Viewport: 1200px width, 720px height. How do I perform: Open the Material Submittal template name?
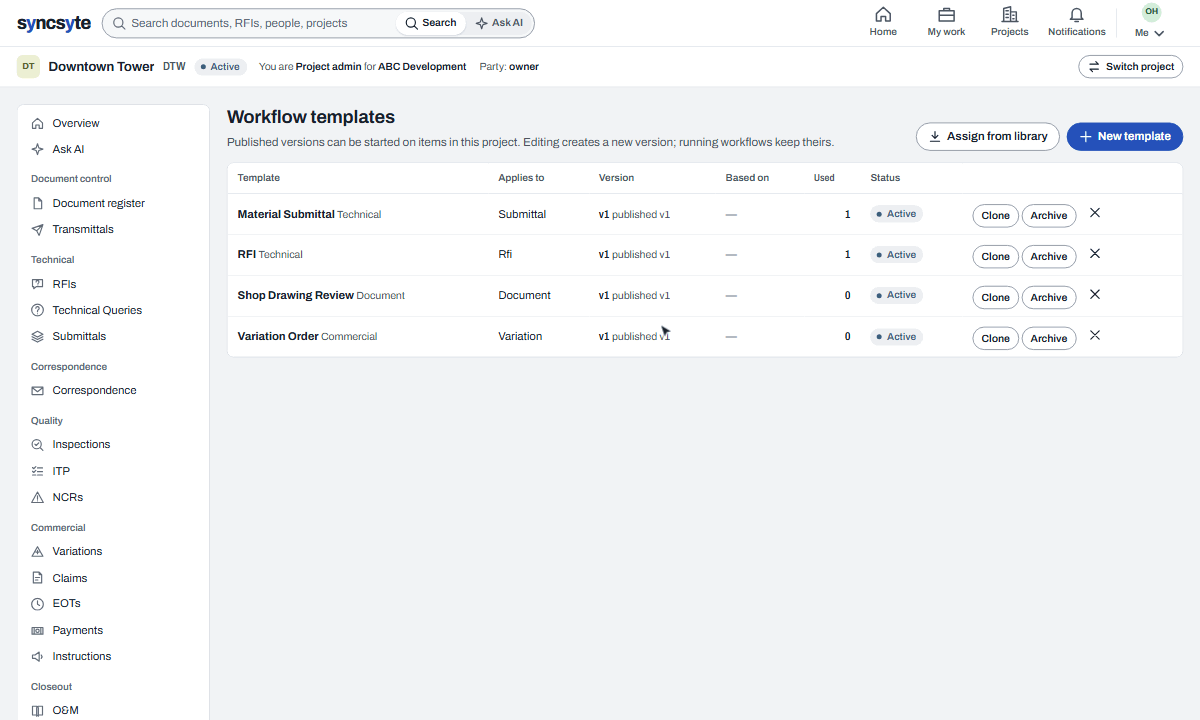(286, 214)
